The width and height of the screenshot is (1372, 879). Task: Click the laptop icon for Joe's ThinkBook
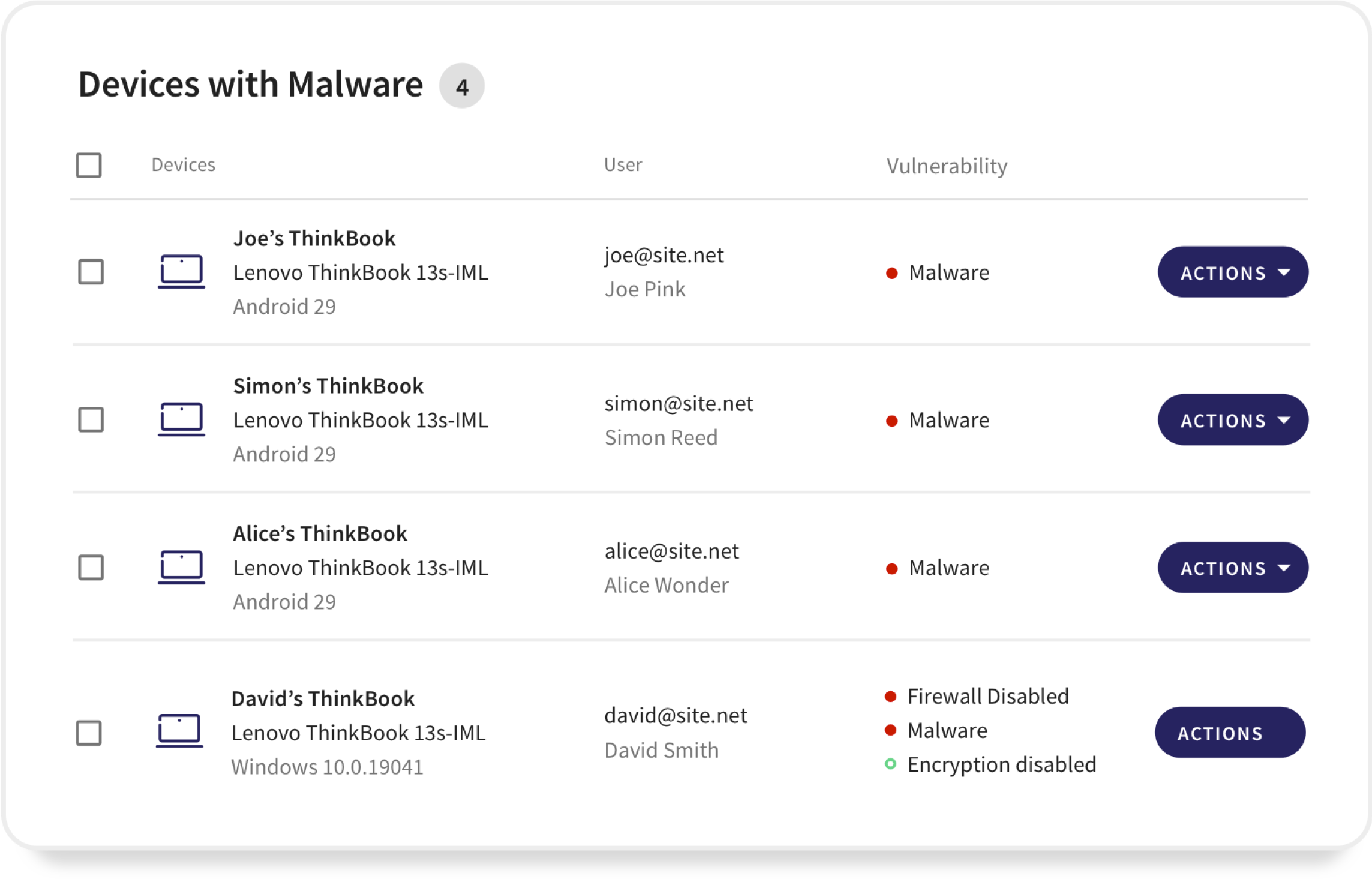(181, 272)
